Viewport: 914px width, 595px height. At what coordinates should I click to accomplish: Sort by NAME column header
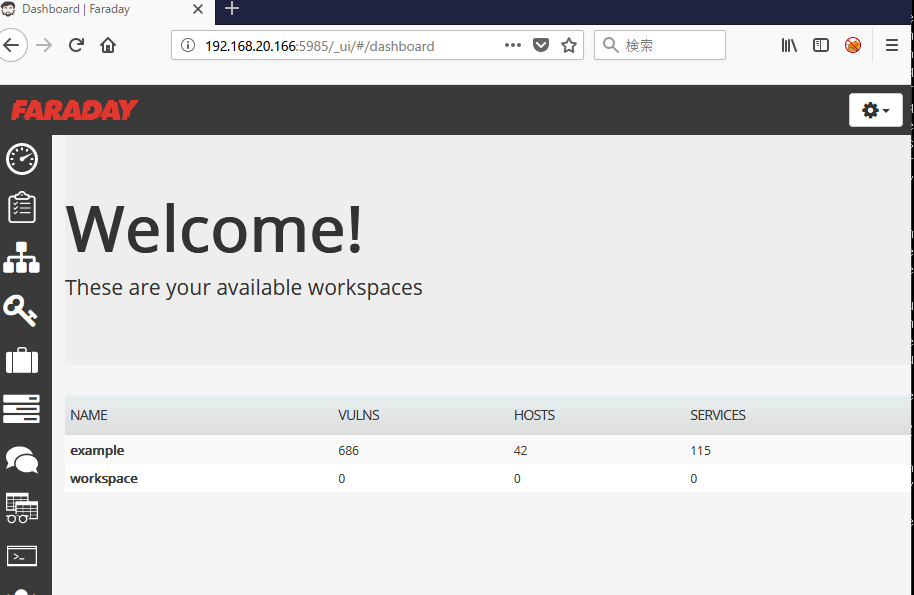89,415
